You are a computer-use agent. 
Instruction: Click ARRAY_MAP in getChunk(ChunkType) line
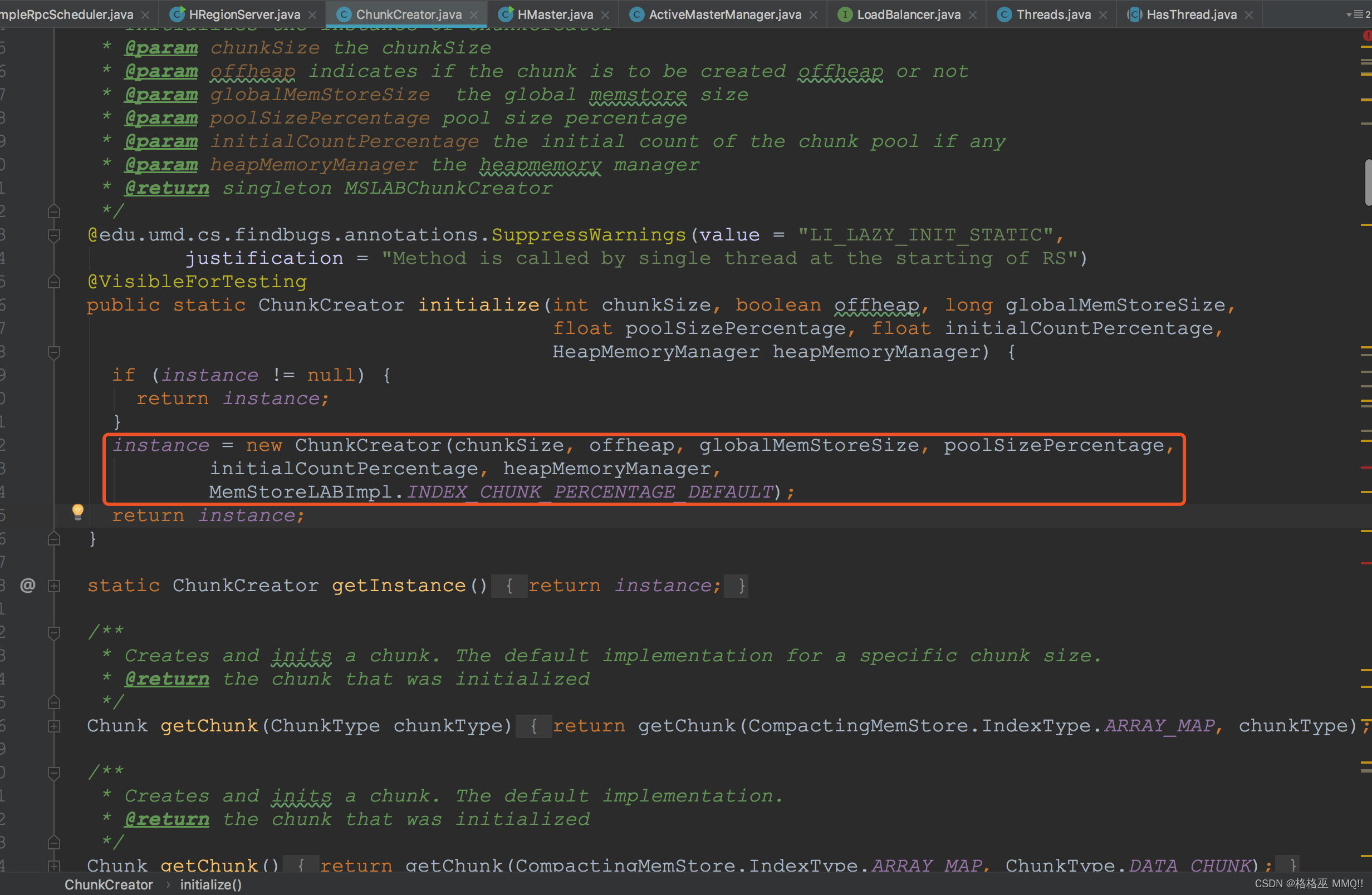(x=1159, y=726)
